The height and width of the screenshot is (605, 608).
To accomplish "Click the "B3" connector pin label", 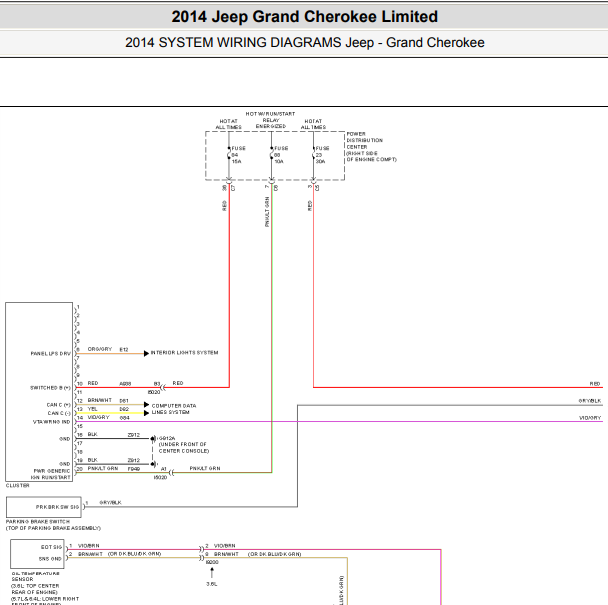I will coord(157,384).
